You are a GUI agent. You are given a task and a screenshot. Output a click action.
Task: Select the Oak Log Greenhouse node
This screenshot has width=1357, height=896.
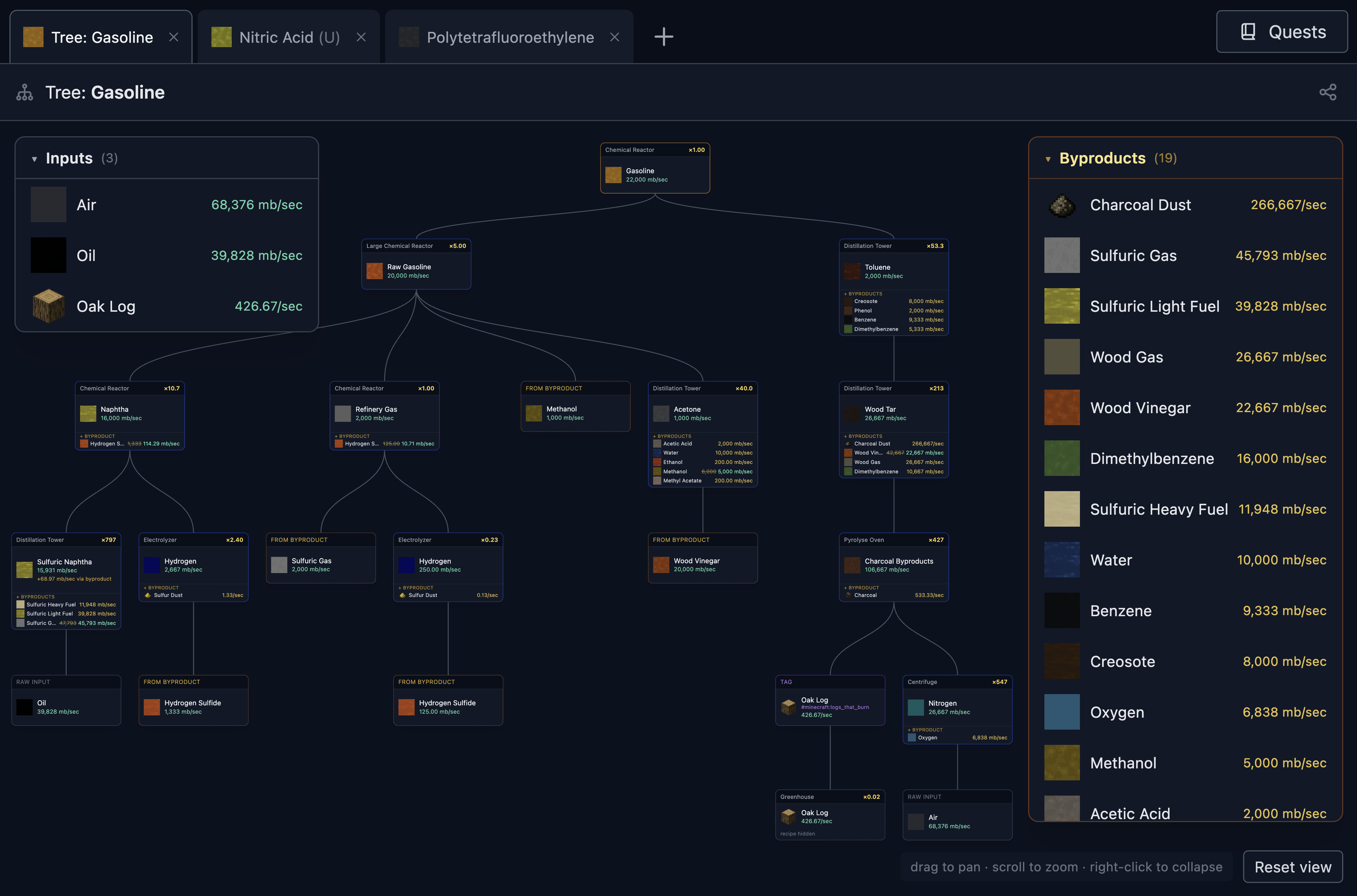point(830,815)
